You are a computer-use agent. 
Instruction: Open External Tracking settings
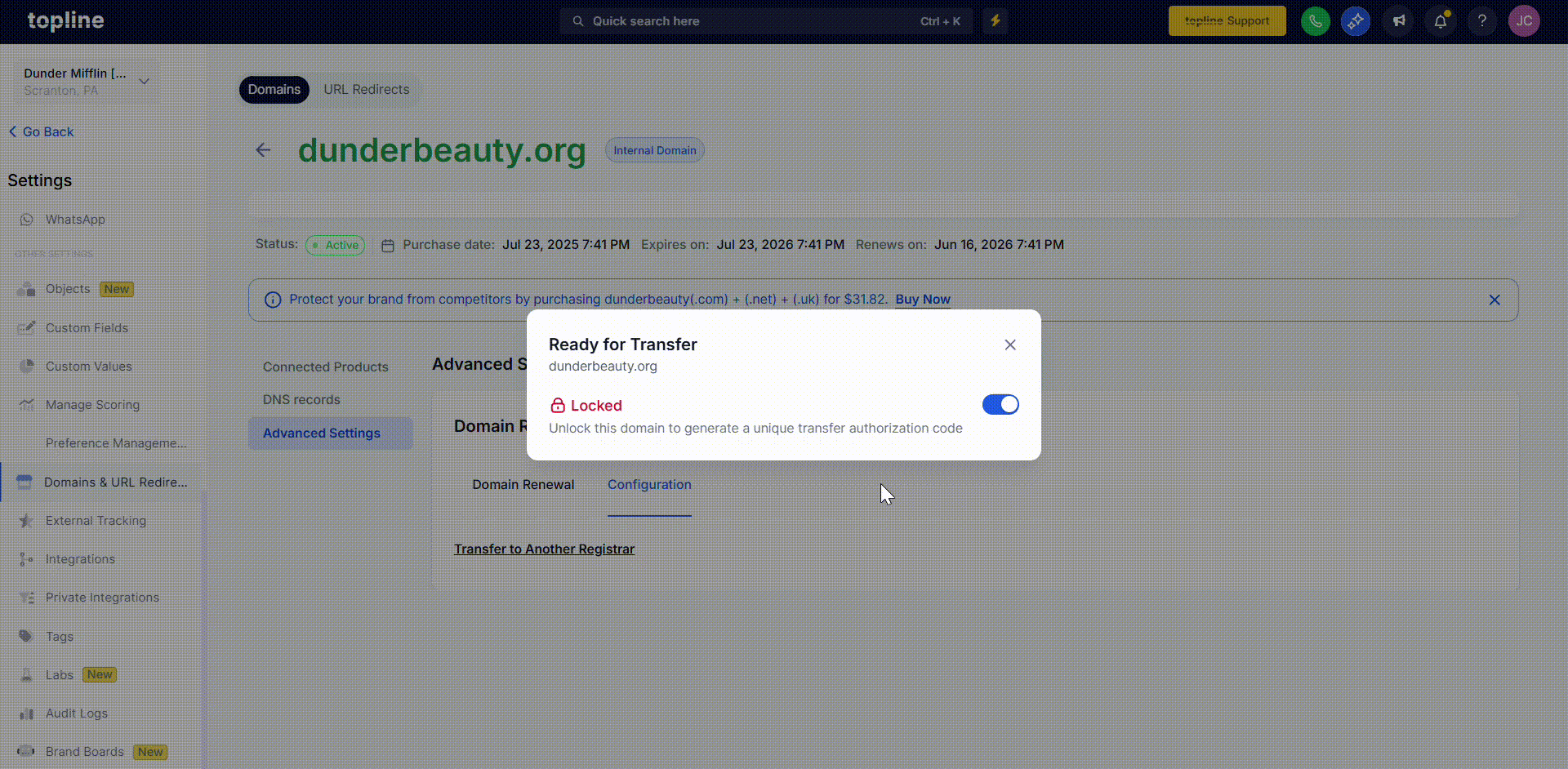(x=96, y=521)
